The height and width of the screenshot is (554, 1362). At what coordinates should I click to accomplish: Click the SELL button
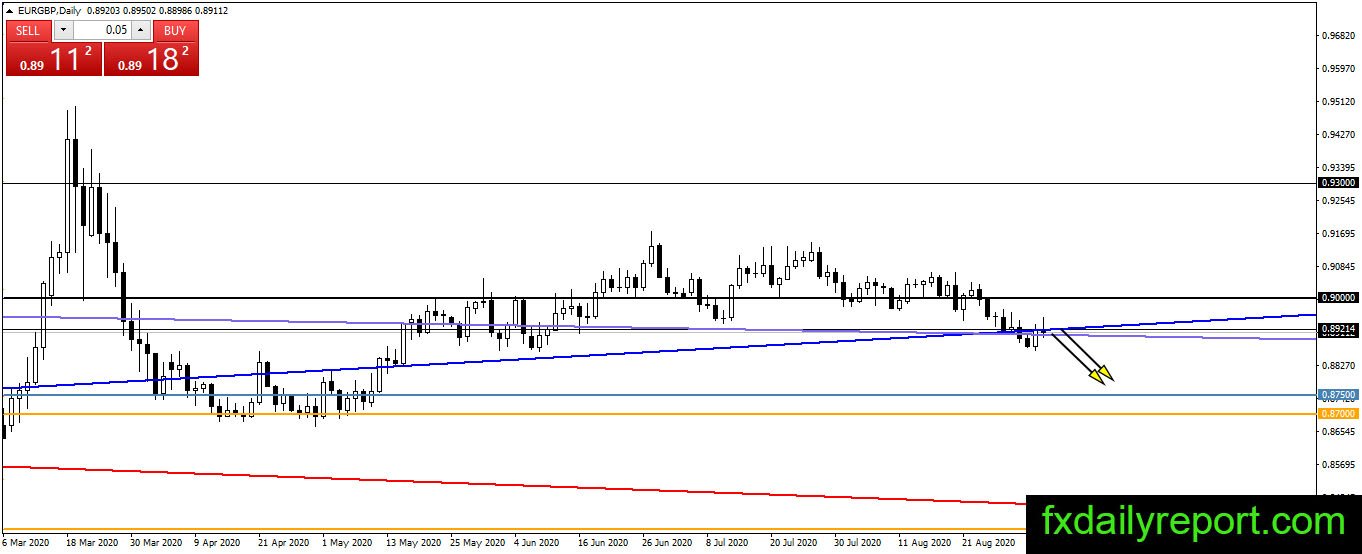28,31
